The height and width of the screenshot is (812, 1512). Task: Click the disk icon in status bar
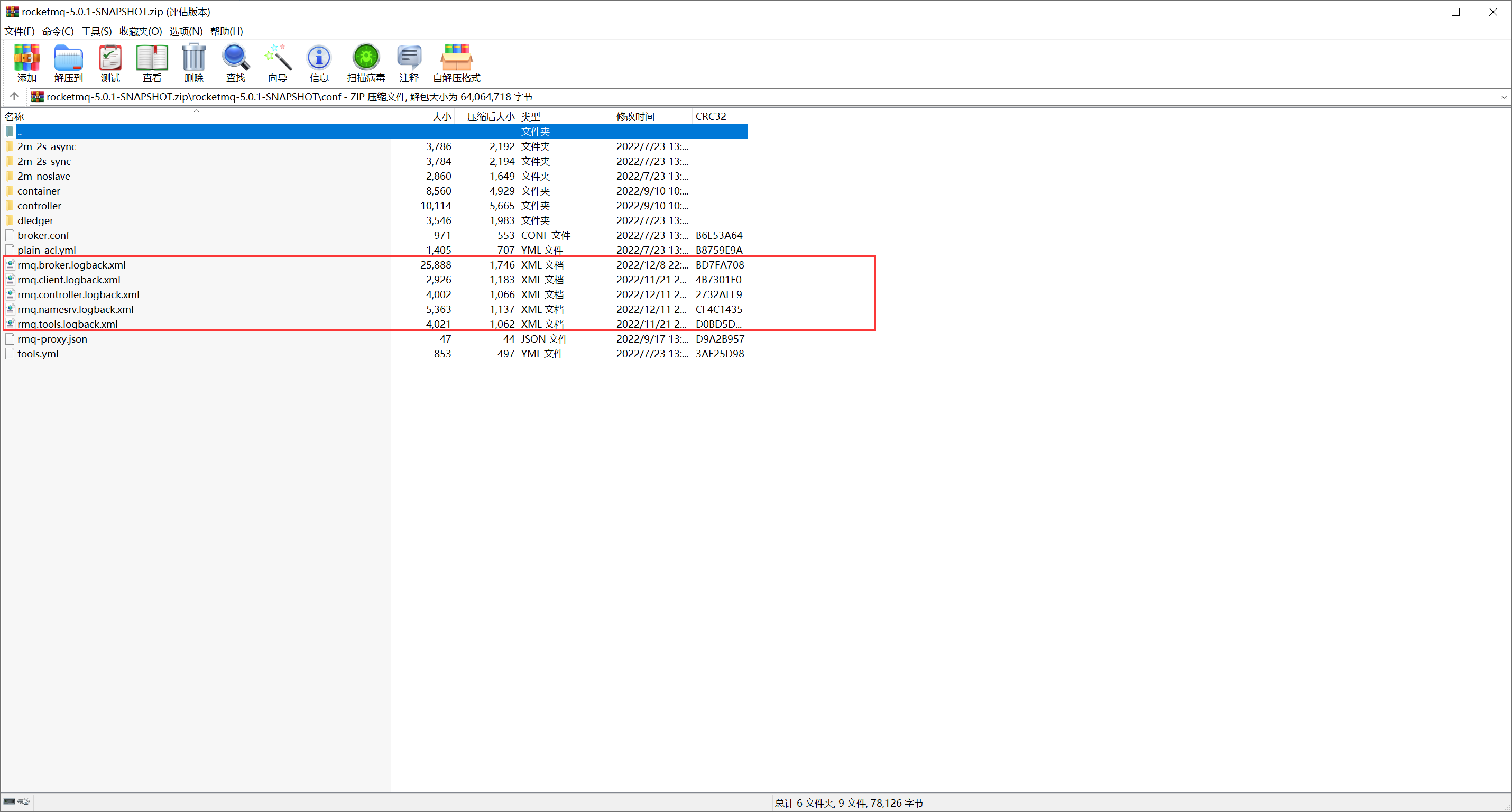pos(10,801)
